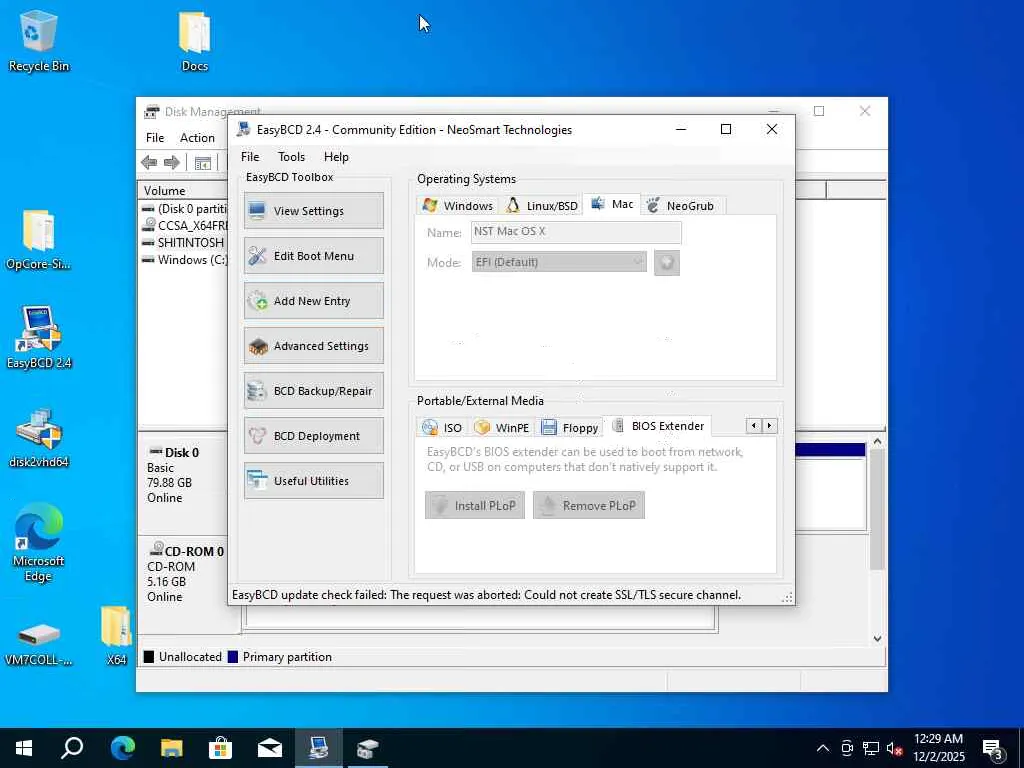Image resolution: width=1024 pixels, height=768 pixels.
Task: Switch to the Windows OS tab
Action: click(458, 205)
